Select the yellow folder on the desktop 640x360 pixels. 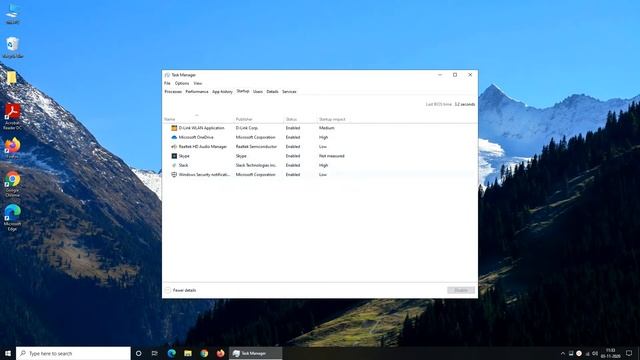pyautogui.click(x=12, y=78)
